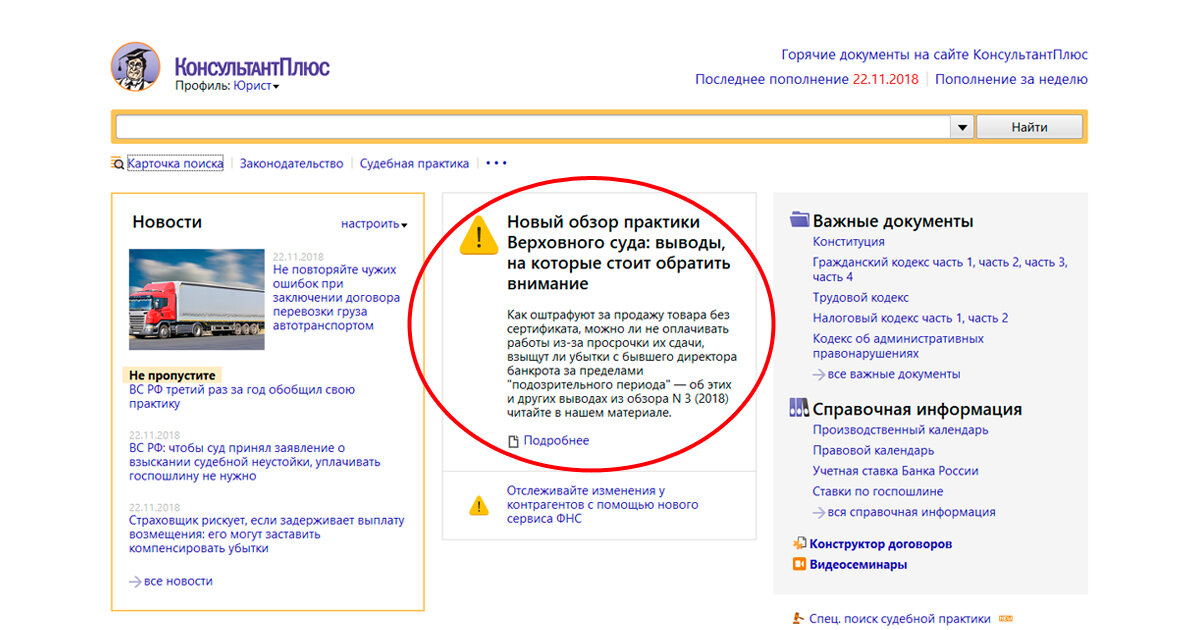Open Ставки по госпошлине link
This screenshot has width=1200, height=630.
(878, 491)
